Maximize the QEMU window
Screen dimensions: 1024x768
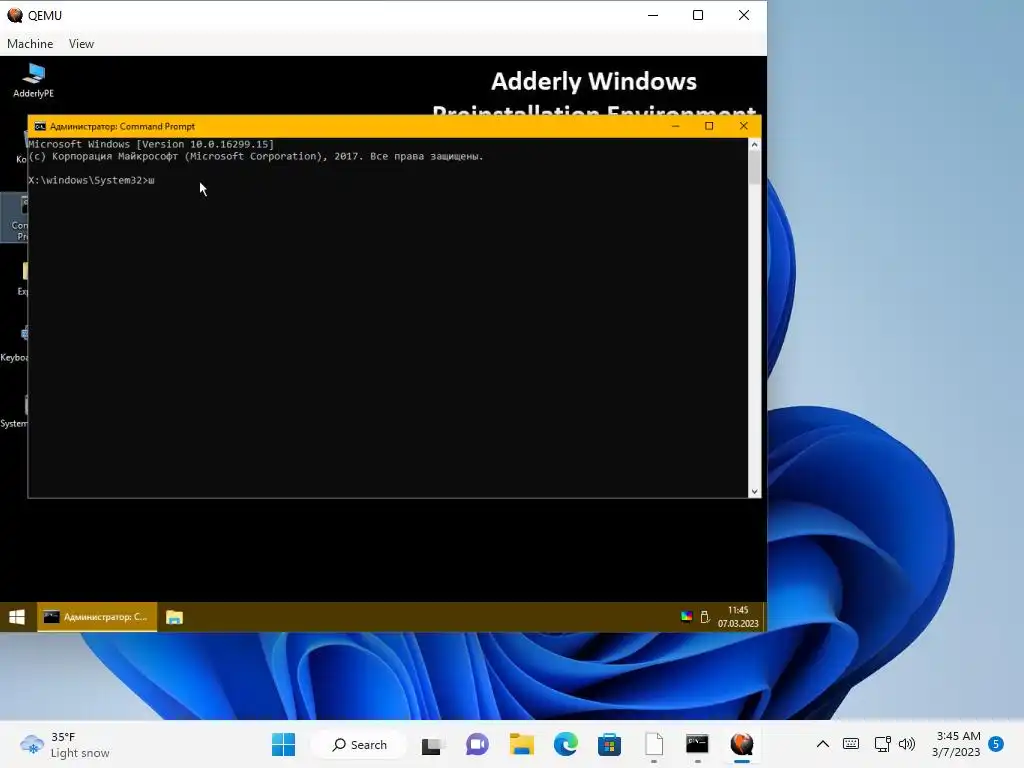pos(698,15)
